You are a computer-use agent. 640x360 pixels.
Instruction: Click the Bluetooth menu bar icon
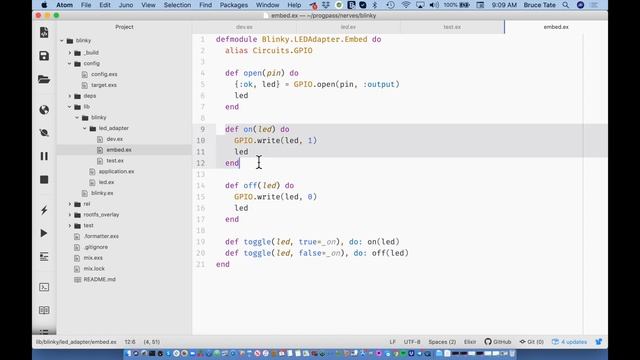coord(375,5)
